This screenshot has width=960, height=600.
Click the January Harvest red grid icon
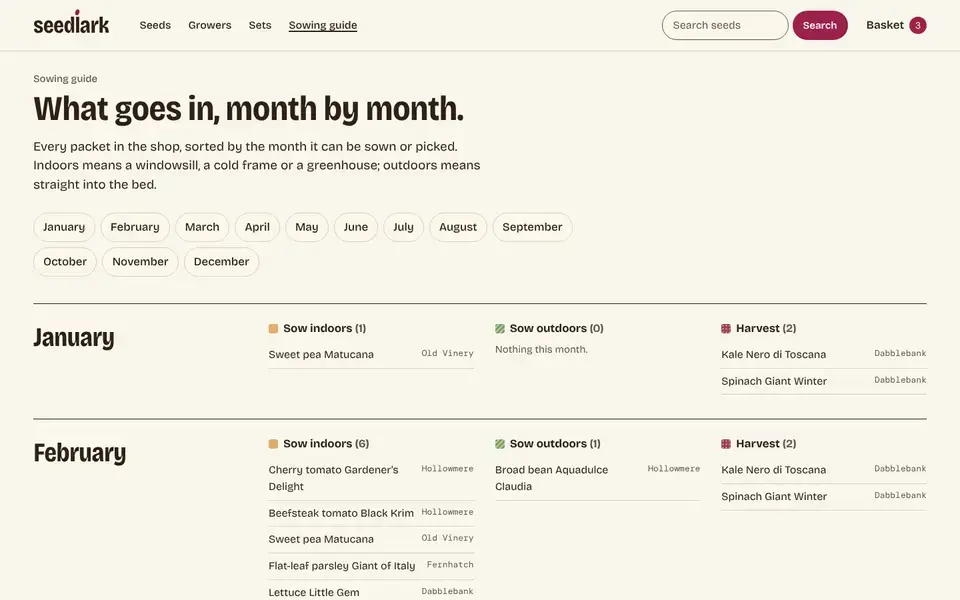coord(726,329)
